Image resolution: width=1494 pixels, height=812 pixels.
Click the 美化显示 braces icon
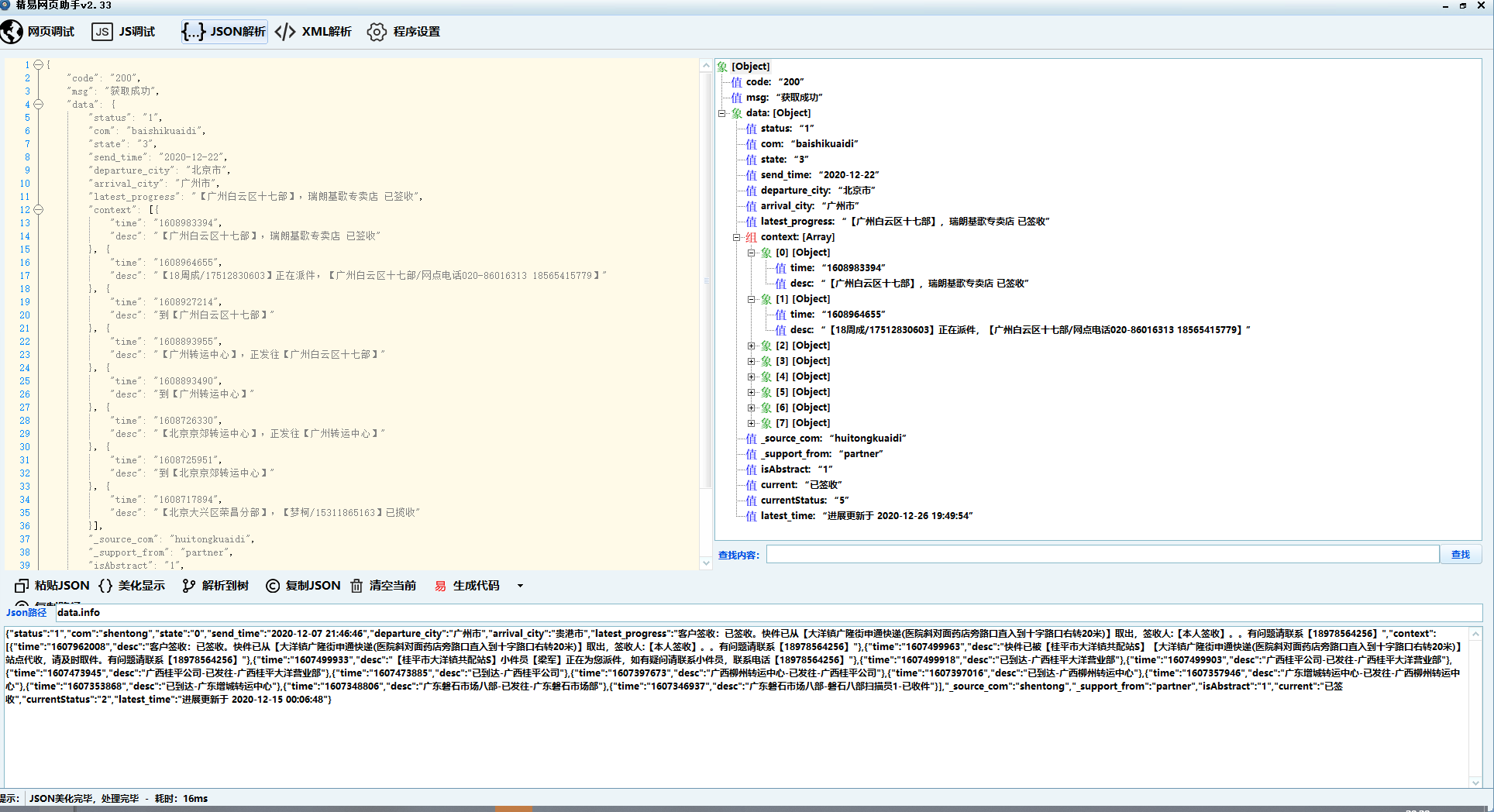coord(105,586)
